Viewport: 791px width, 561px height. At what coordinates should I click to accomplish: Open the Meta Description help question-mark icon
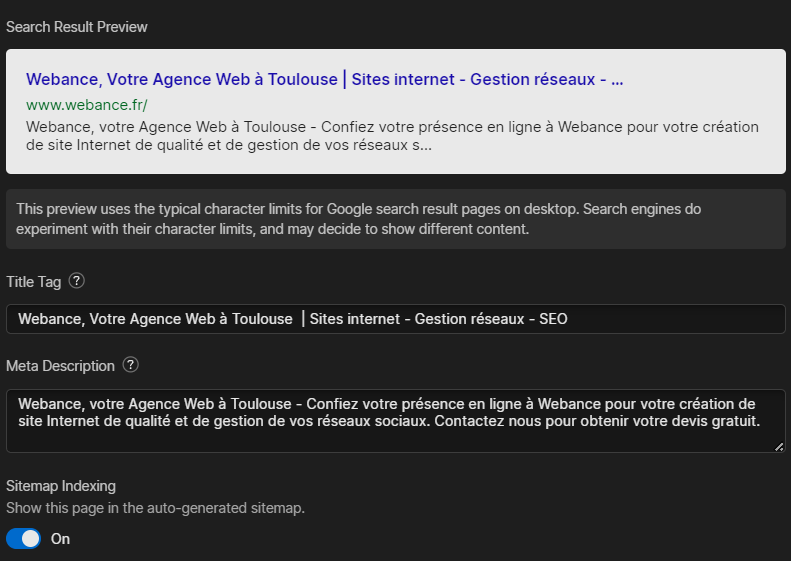tap(130, 365)
